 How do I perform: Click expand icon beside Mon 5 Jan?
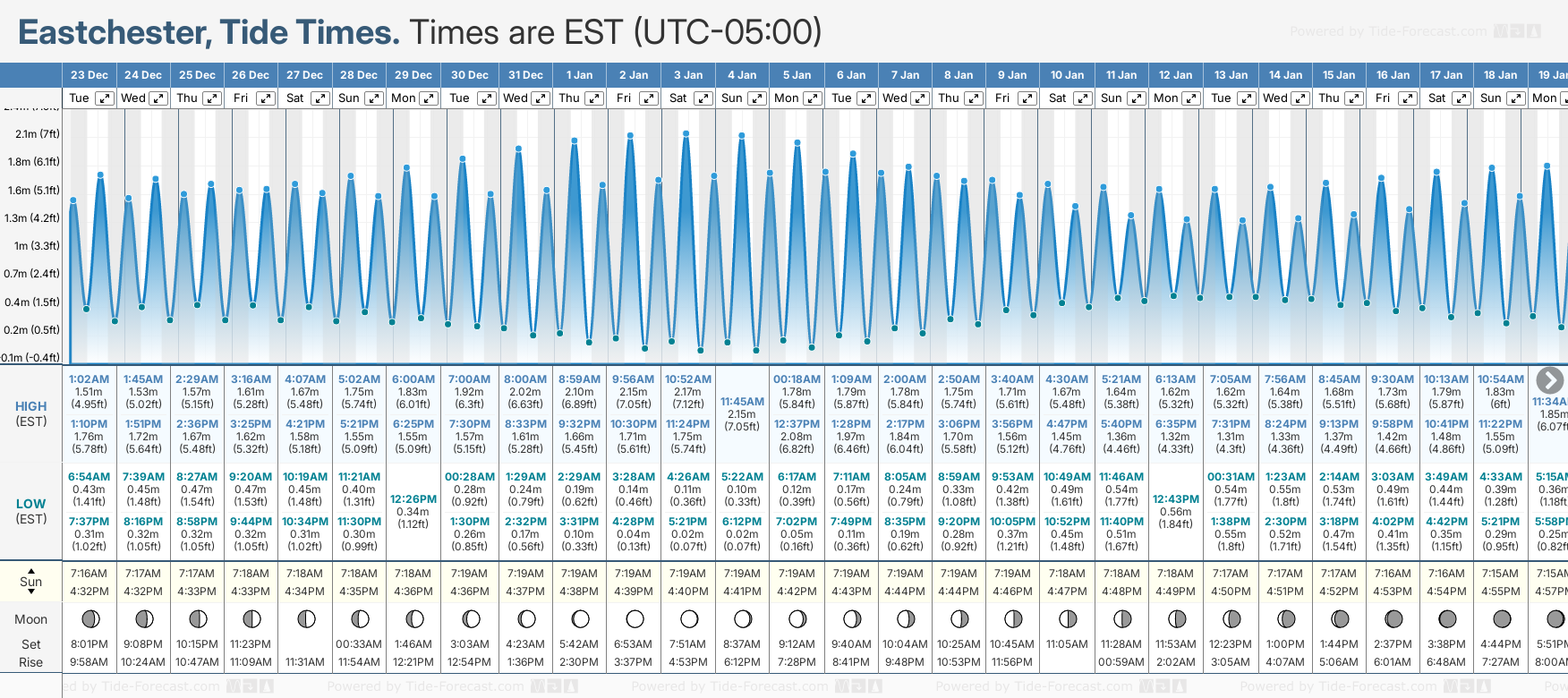tap(812, 98)
